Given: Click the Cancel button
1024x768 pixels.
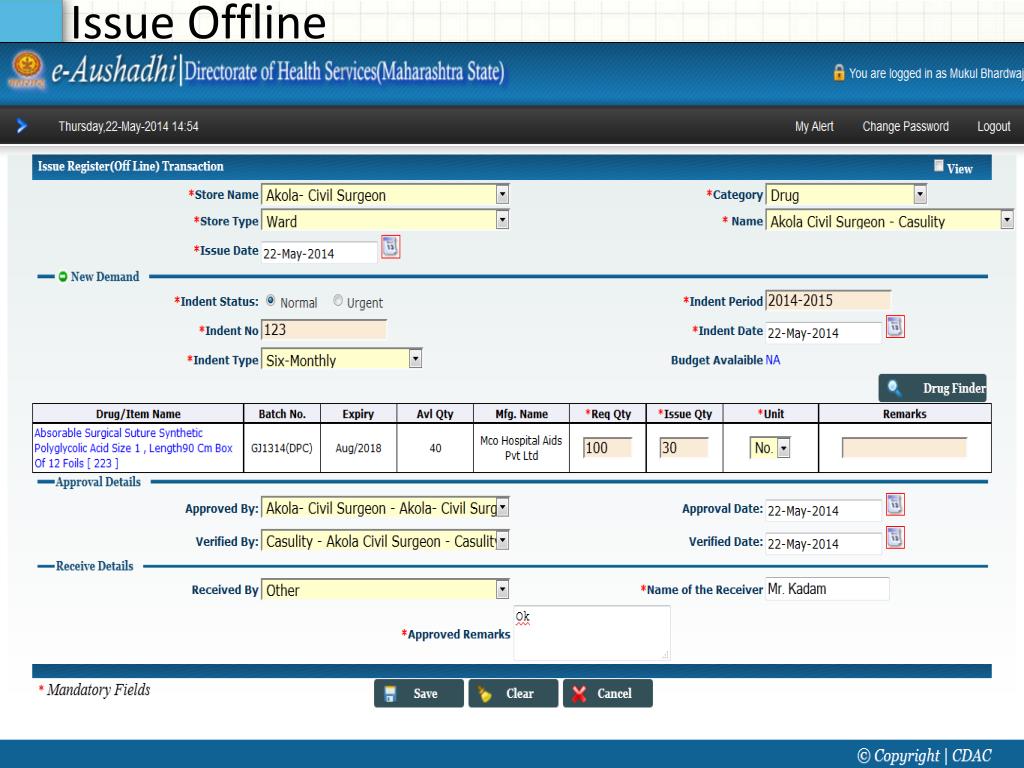Looking at the screenshot, I should tap(607, 694).
